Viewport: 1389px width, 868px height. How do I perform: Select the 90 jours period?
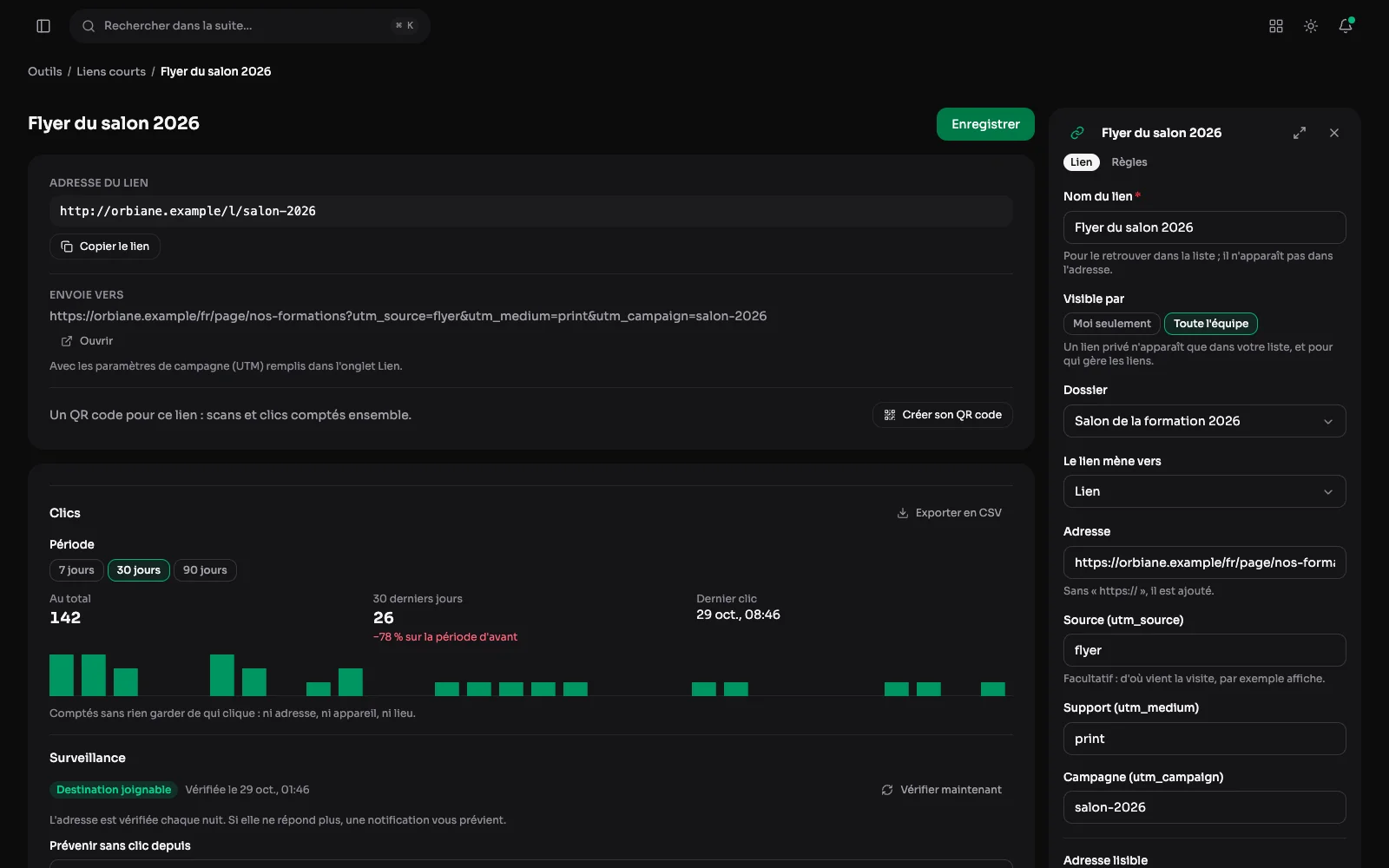tap(205, 570)
